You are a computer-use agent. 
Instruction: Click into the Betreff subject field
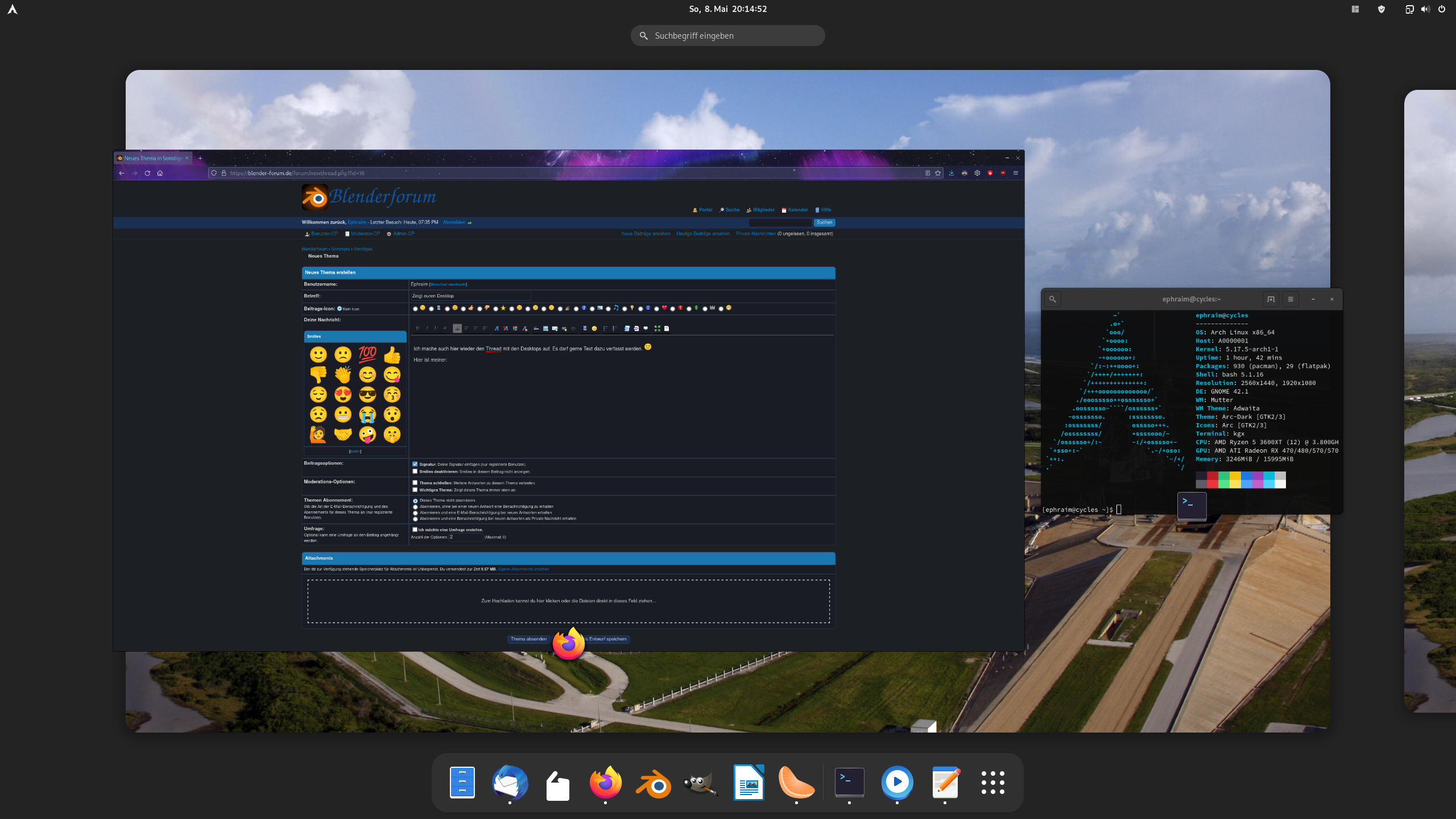(470, 296)
